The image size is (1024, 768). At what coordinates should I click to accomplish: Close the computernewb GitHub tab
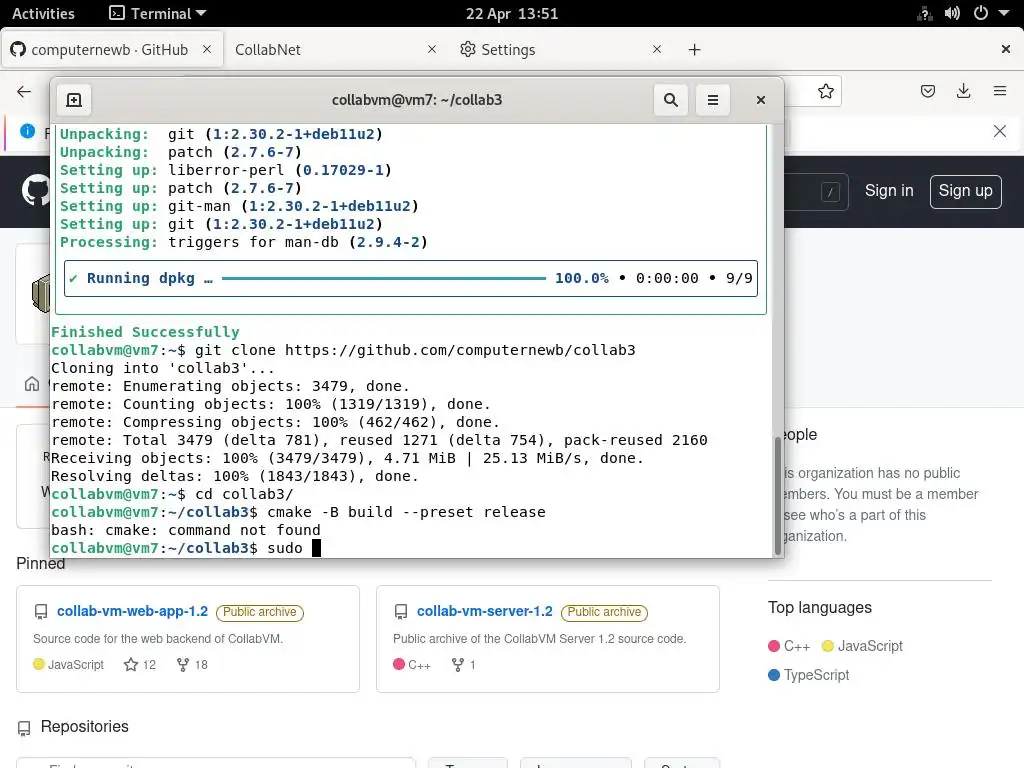[x=207, y=49]
